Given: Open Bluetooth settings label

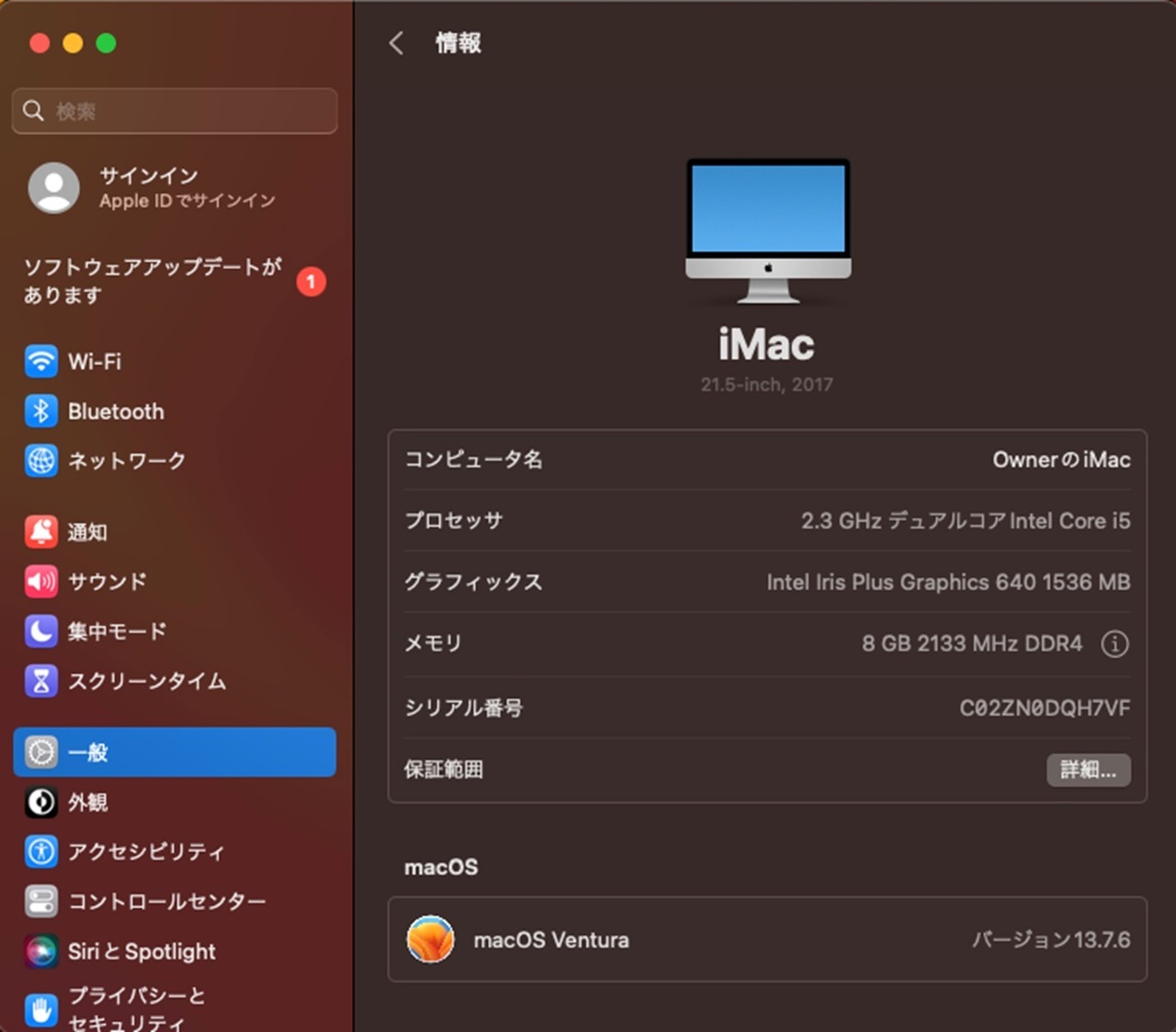Looking at the screenshot, I should [x=116, y=411].
